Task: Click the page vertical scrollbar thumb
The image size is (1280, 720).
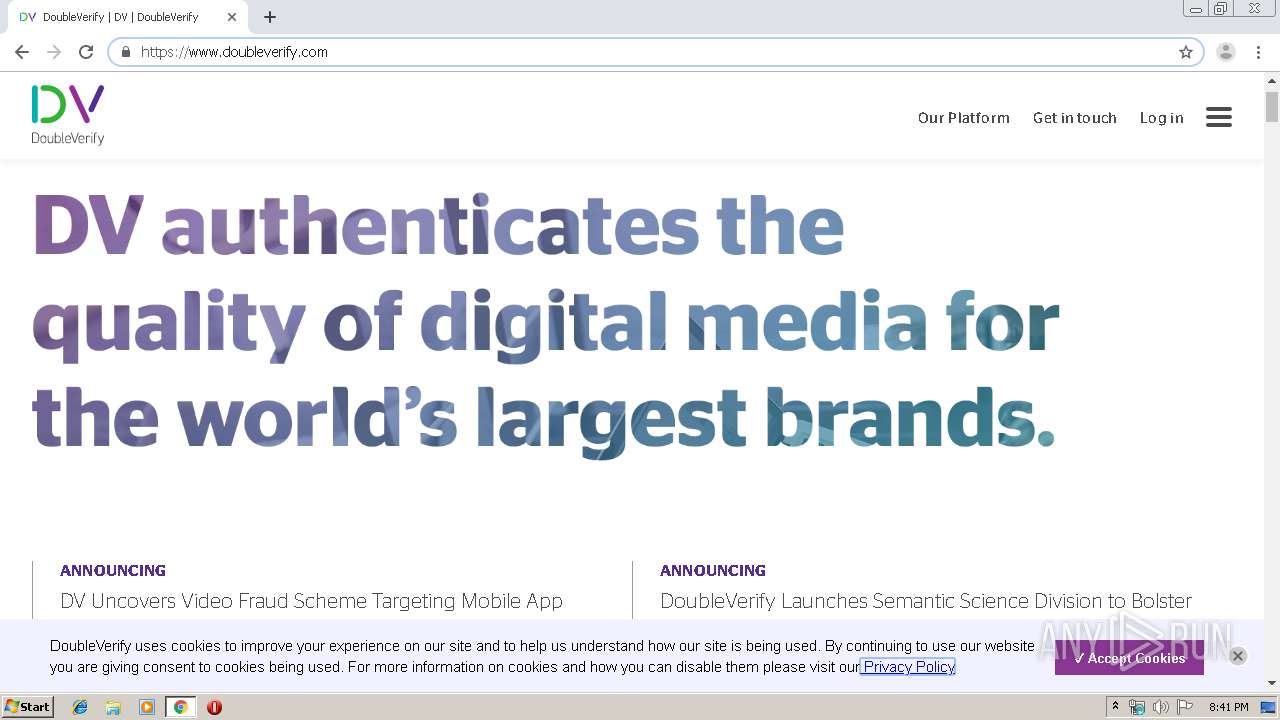Action: (x=1272, y=106)
